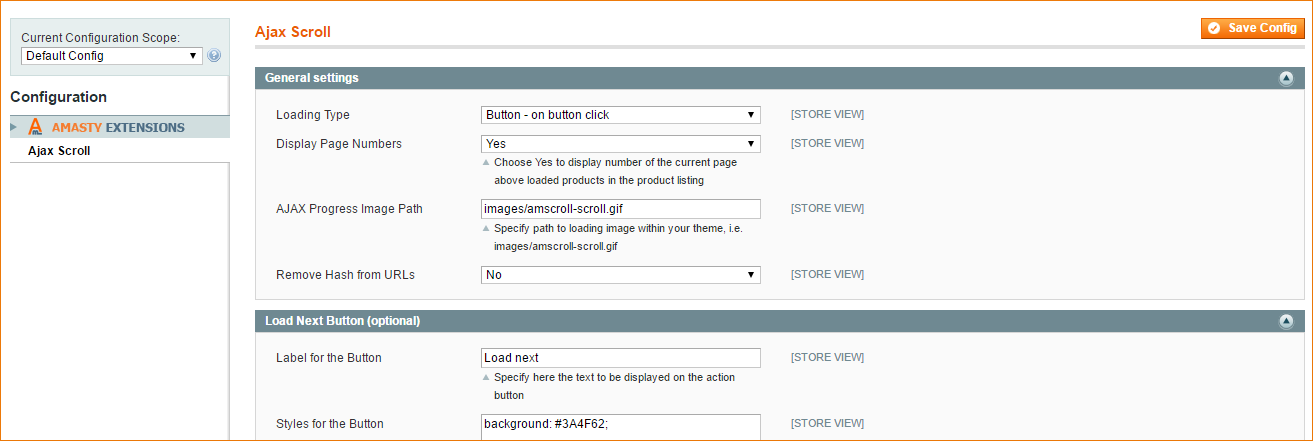The image size is (1313, 441).
Task: Click the small triangle beside Amasty Extensions
Action: click(x=14, y=127)
